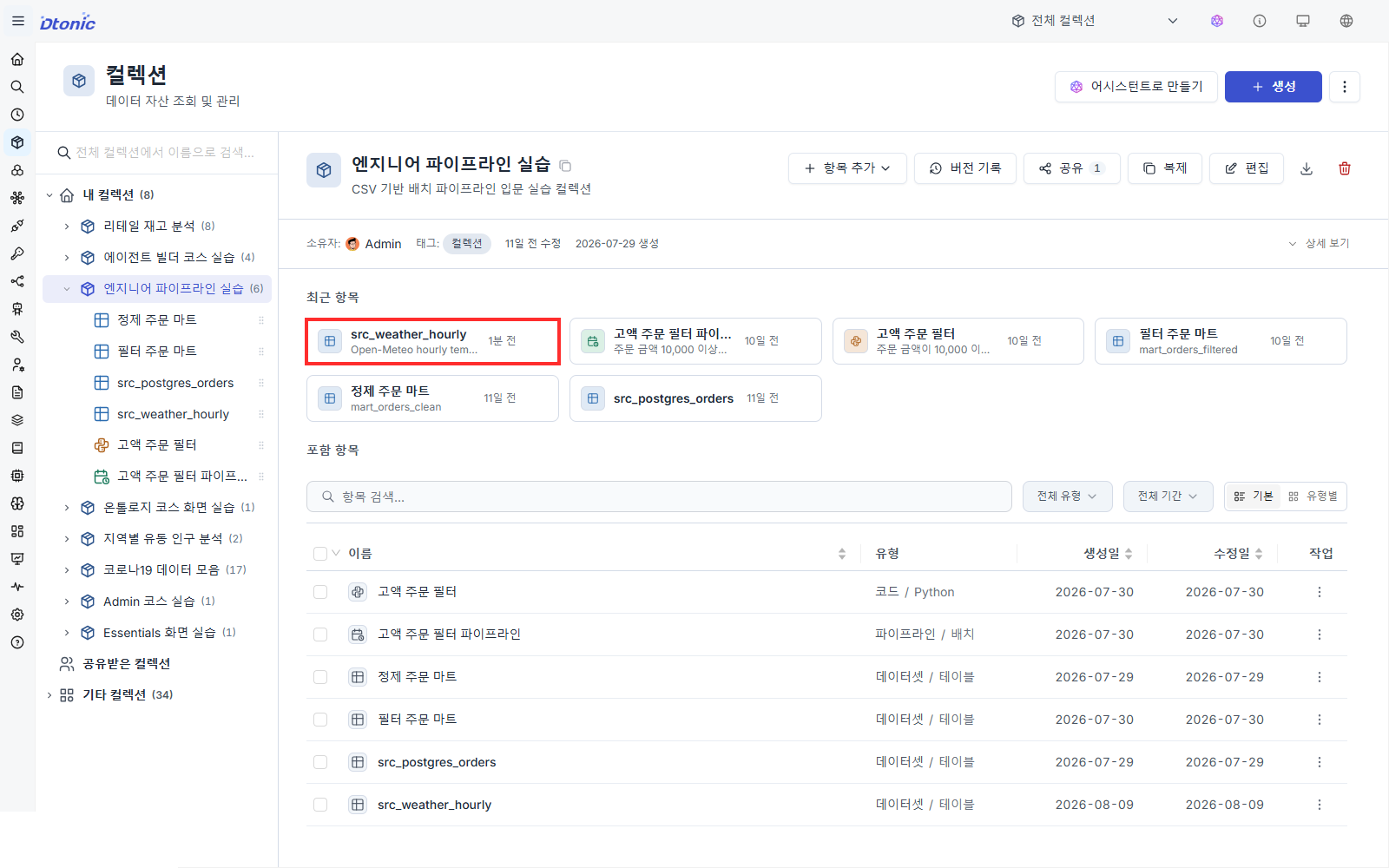Open the 전체 컬렉션 dropdown
Viewport: 1389px width, 868px height.
[1095, 21]
